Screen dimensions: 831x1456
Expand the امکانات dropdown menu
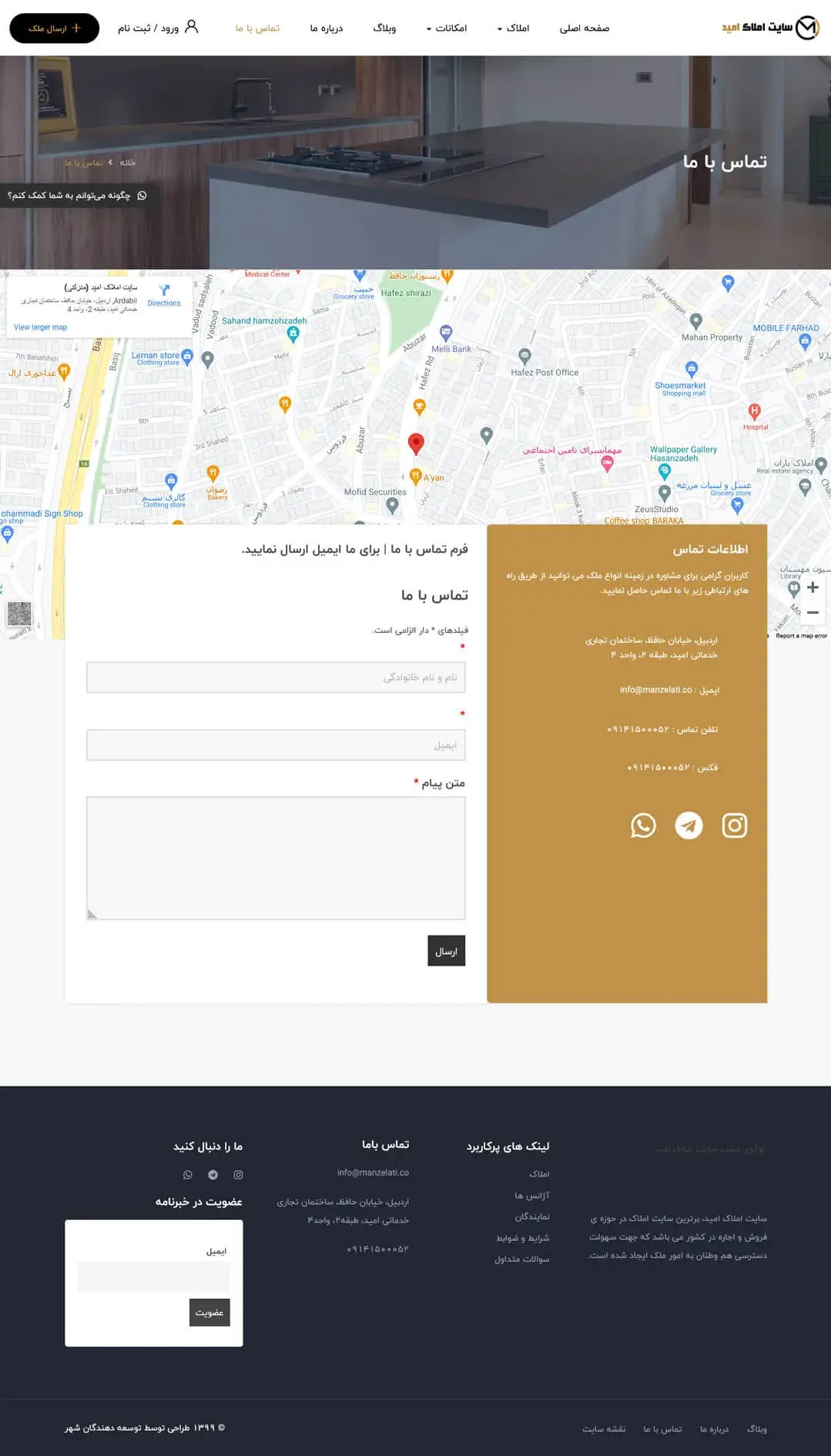tap(447, 28)
